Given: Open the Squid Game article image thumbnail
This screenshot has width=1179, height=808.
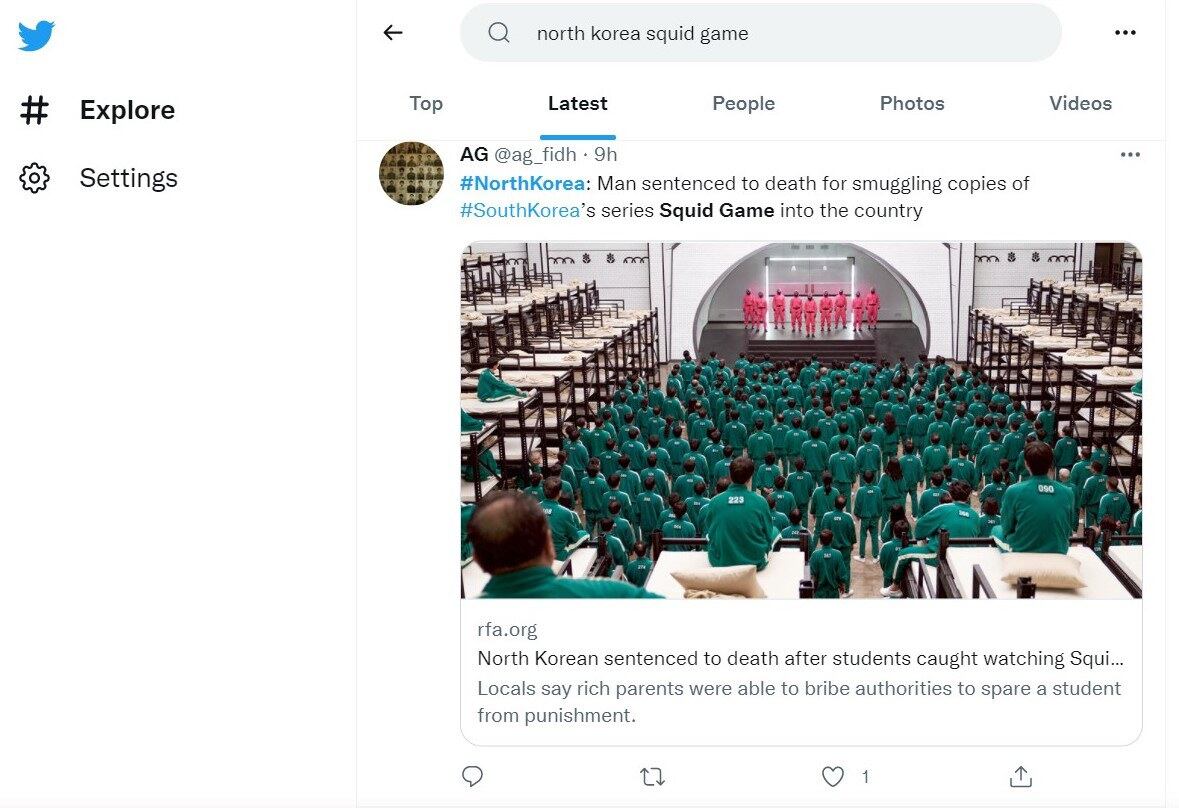Looking at the screenshot, I should tap(801, 420).
